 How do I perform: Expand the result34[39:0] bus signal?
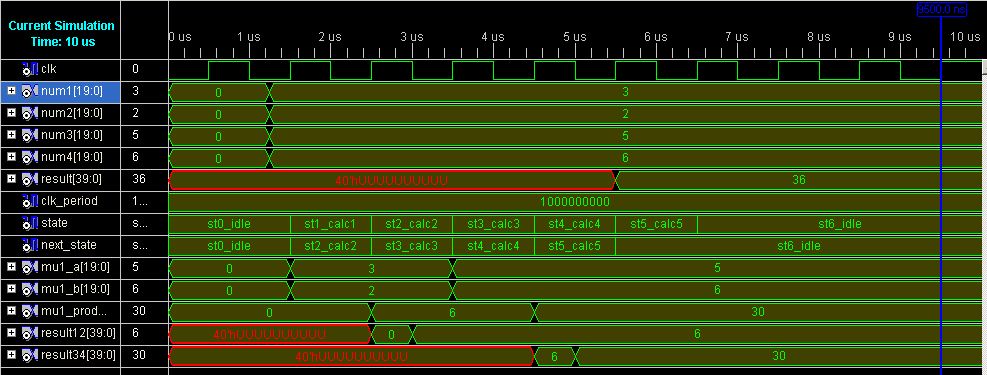(x=12, y=355)
